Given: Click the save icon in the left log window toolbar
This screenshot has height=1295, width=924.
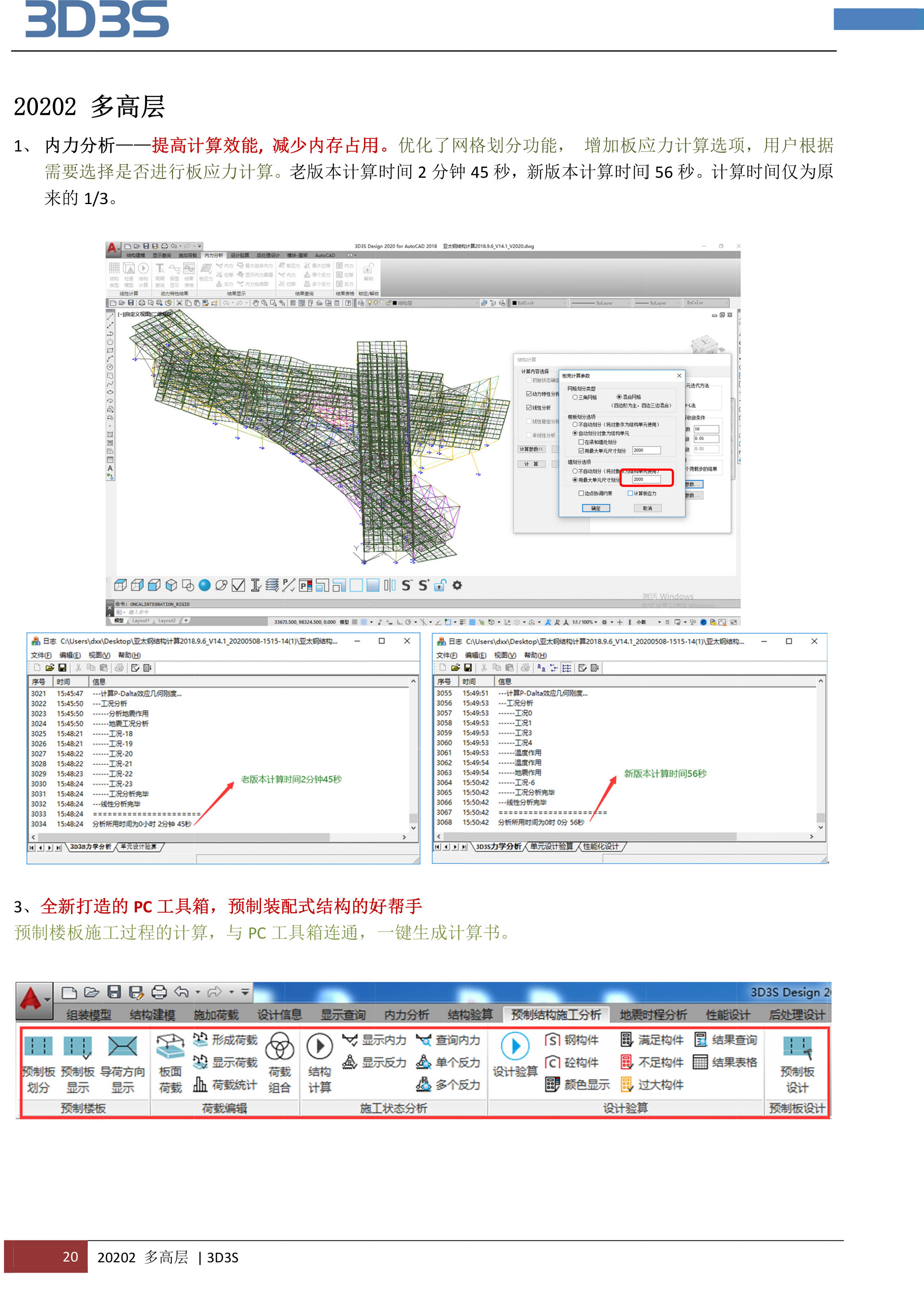Looking at the screenshot, I should pyautogui.click(x=63, y=668).
